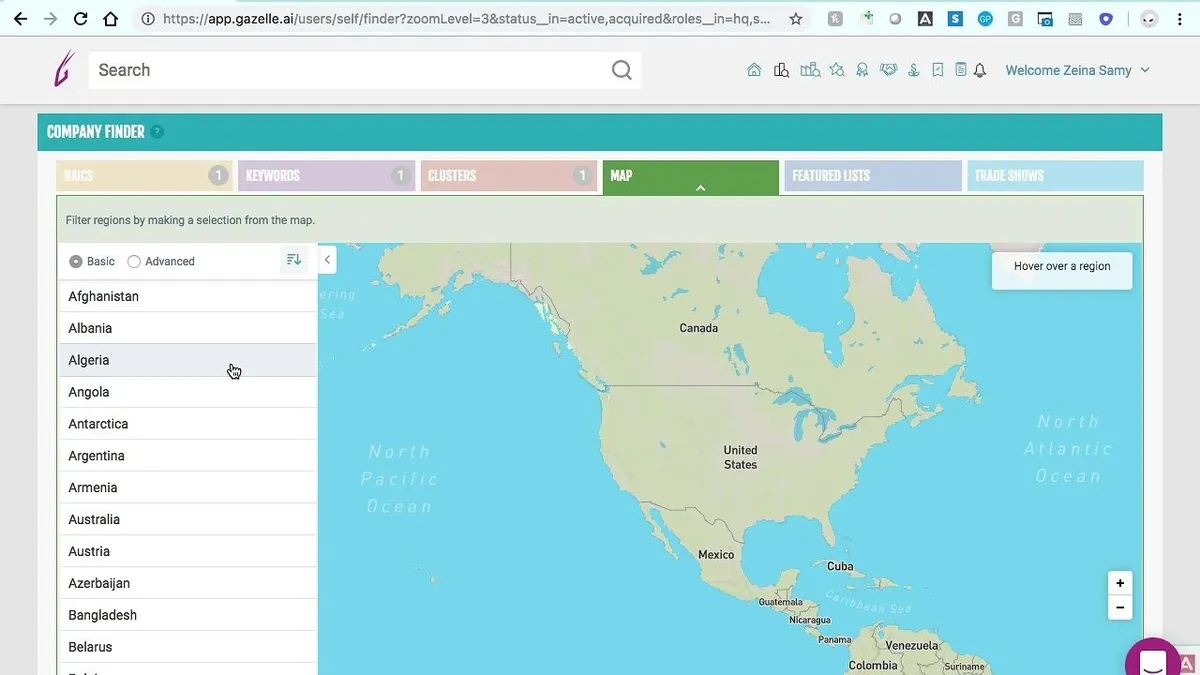Select Azerbaijan from the country list
1200x675 pixels.
(187, 583)
